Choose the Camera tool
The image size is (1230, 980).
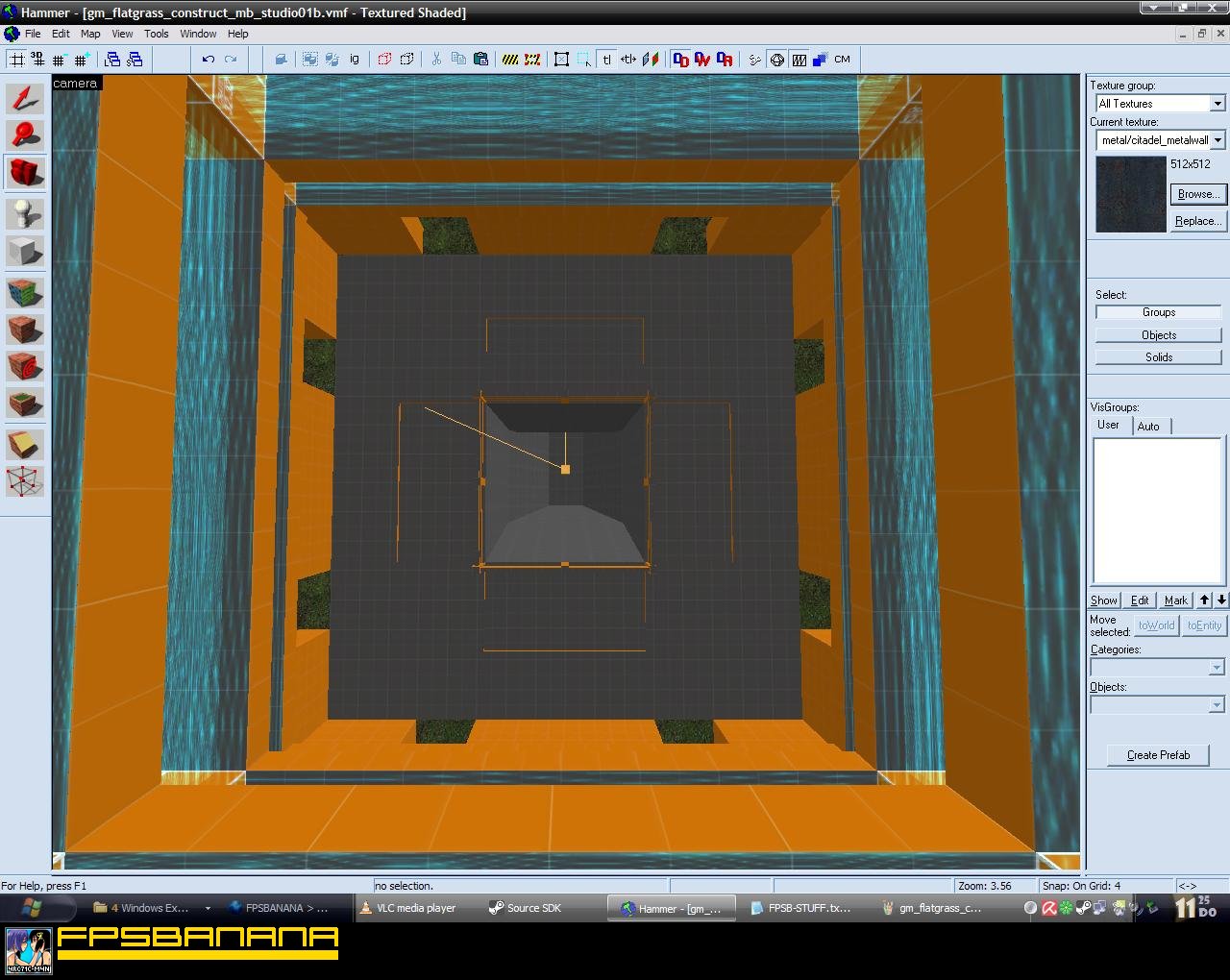[x=25, y=173]
